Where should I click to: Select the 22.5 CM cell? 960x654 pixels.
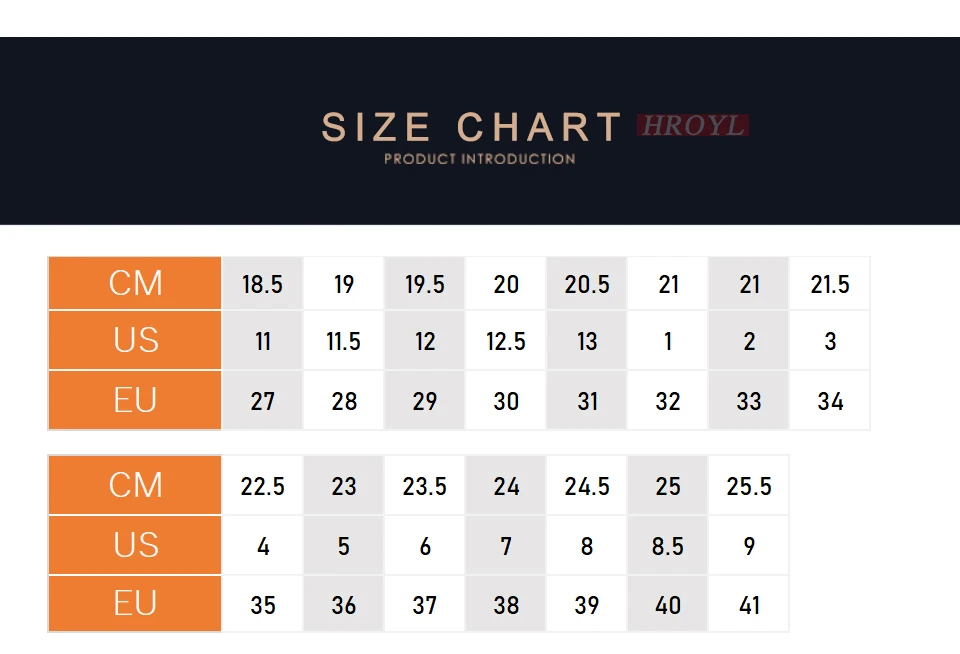pos(262,486)
